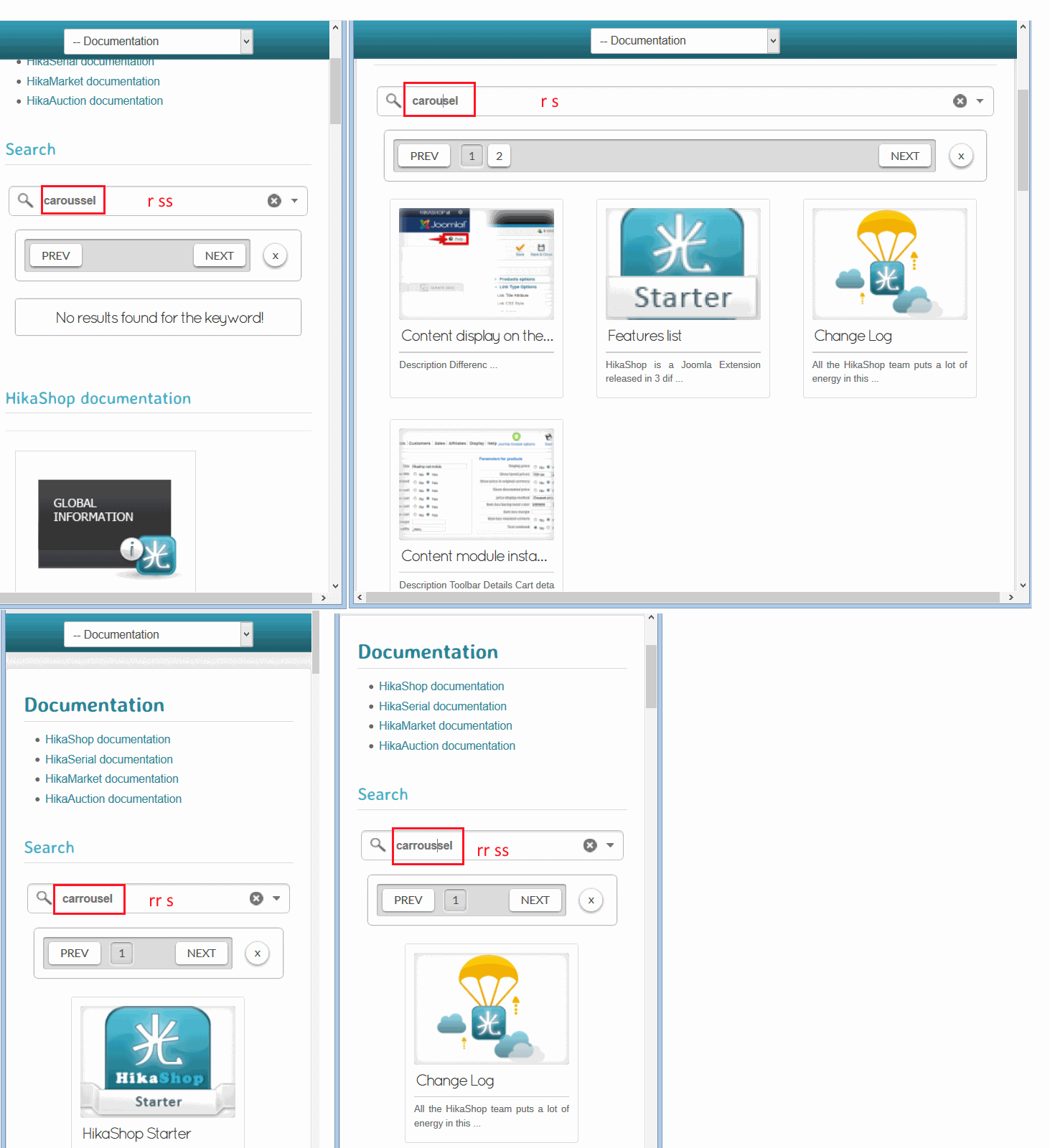1050x1148 pixels.
Task: Click the 'Content display on the...' result title
Action: (x=477, y=336)
